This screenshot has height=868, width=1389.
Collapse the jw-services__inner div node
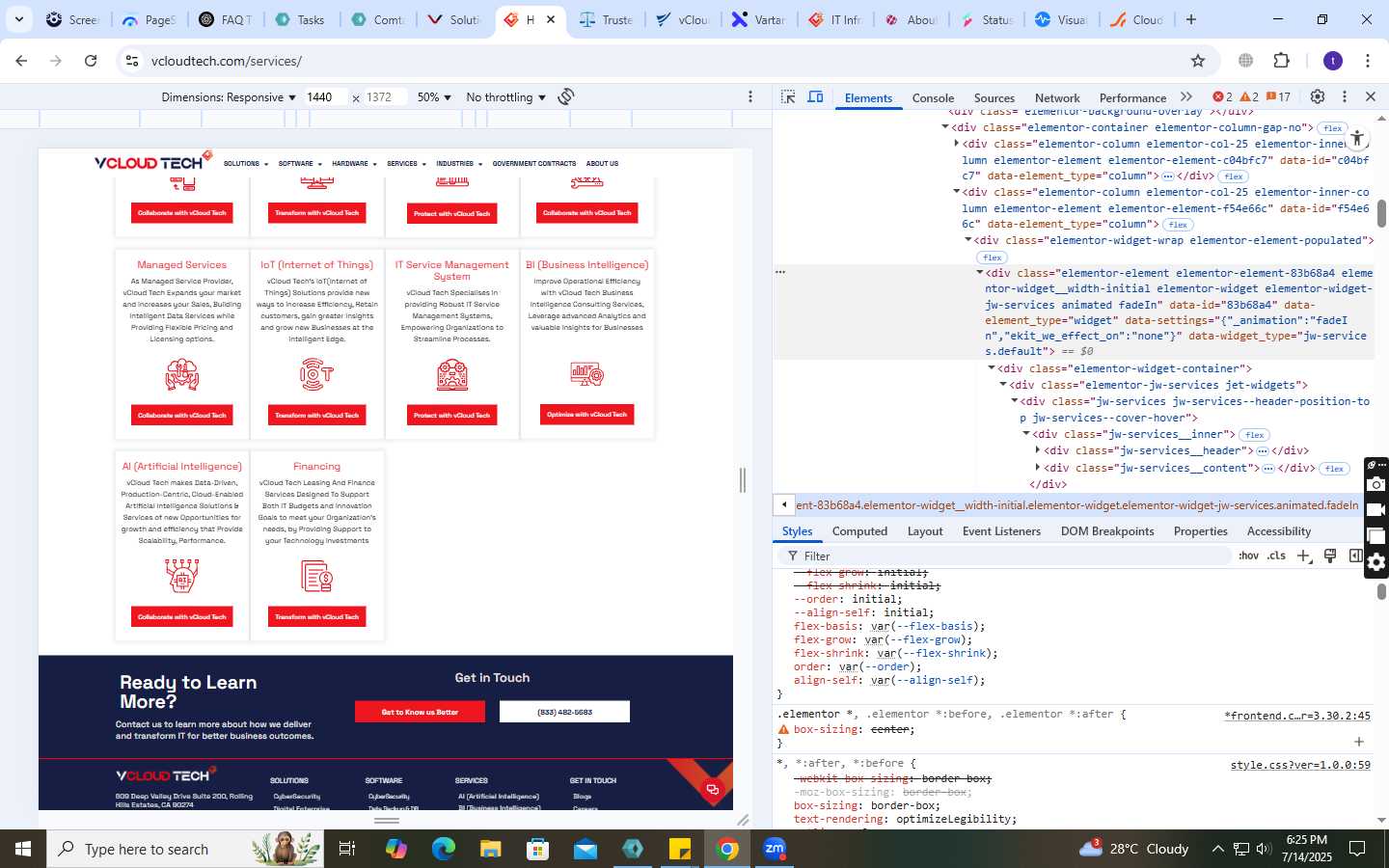1026,434
